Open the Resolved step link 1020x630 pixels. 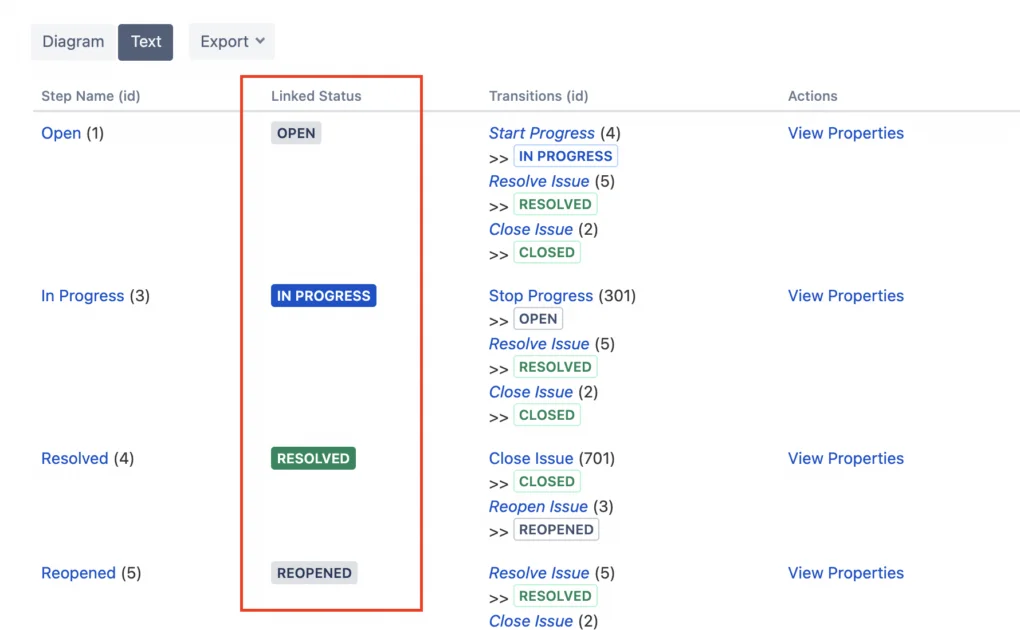(x=75, y=458)
